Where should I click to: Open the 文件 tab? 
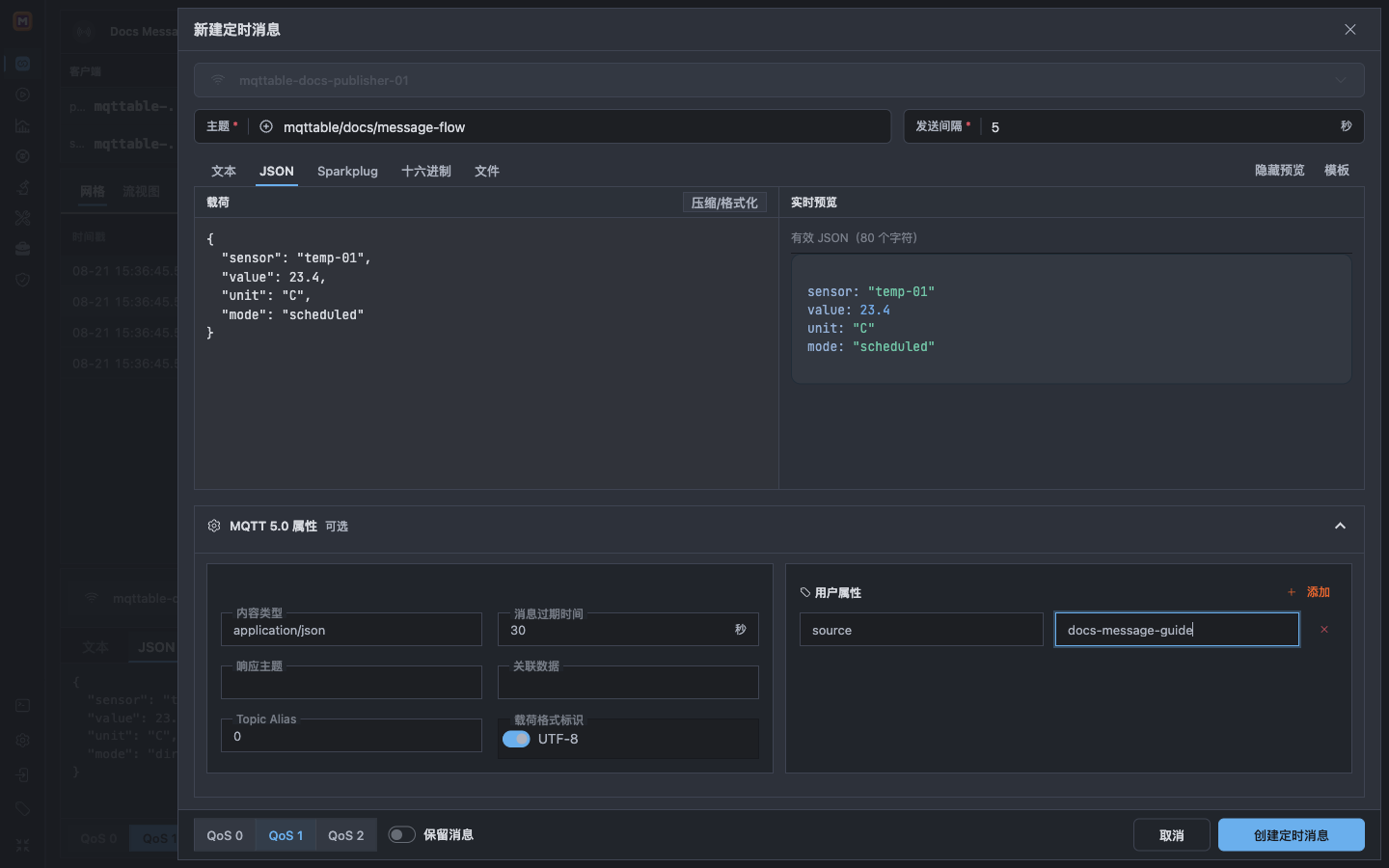point(487,171)
